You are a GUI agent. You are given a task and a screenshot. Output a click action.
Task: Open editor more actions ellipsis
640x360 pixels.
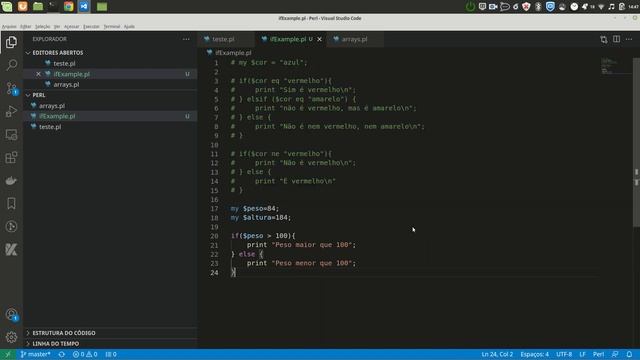(x=629, y=39)
